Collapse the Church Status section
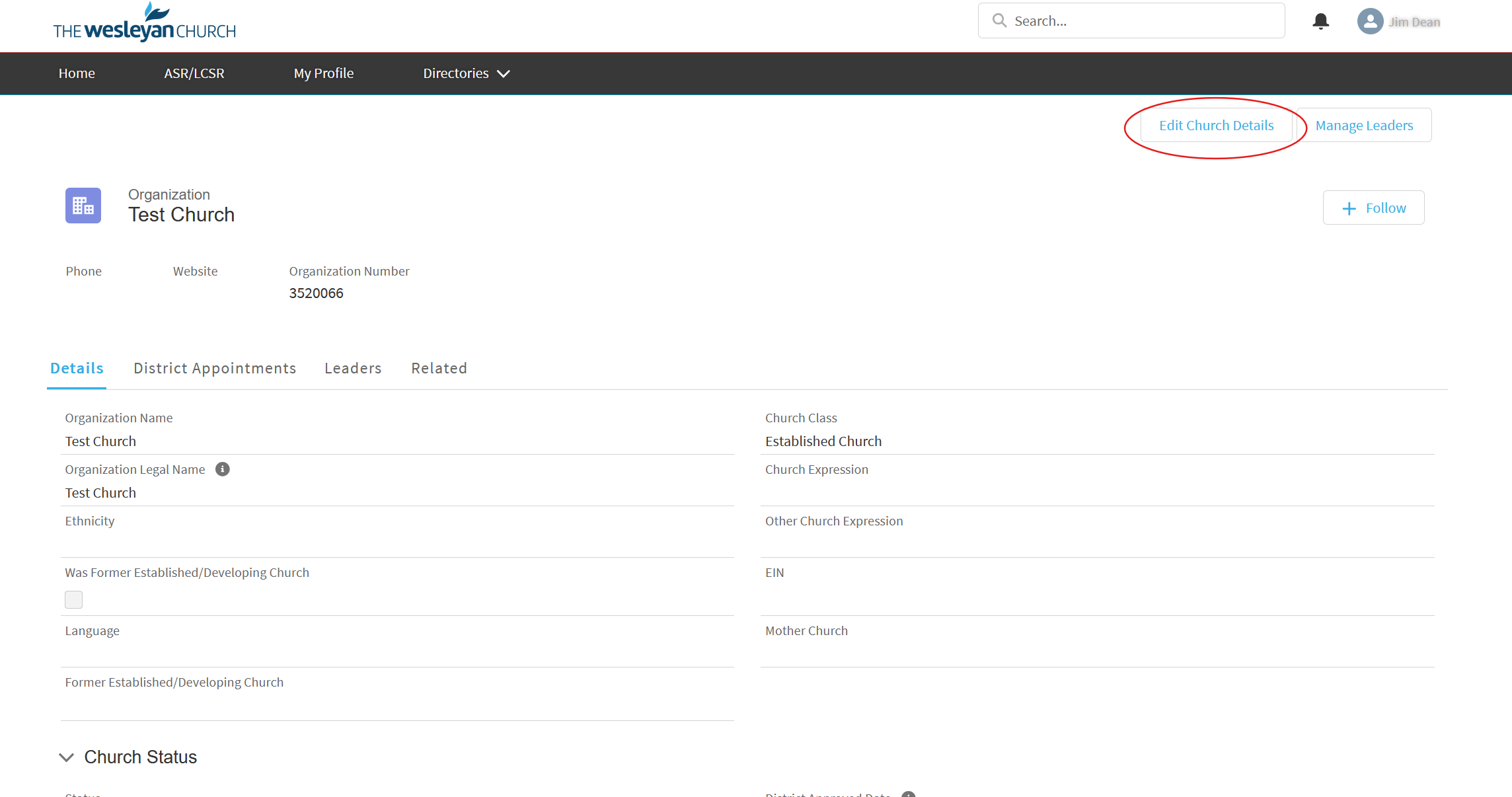 [x=66, y=757]
